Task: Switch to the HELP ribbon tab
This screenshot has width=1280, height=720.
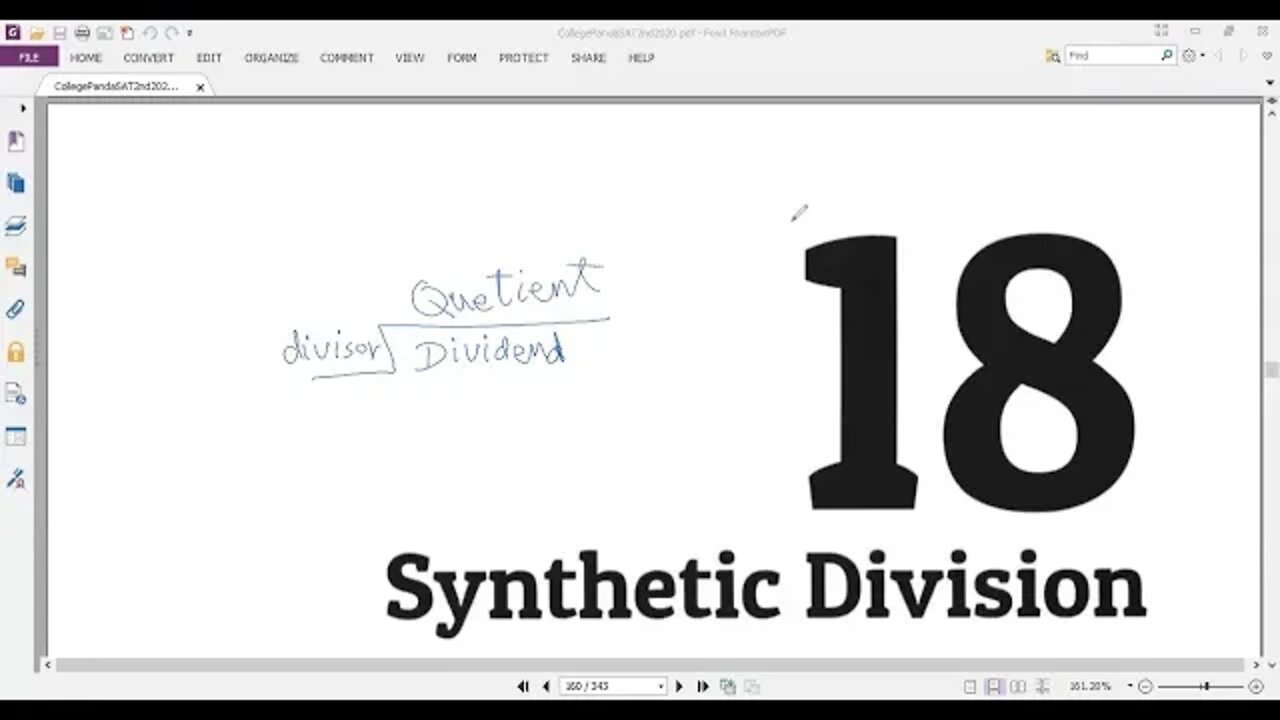Action: pyautogui.click(x=641, y=58)
